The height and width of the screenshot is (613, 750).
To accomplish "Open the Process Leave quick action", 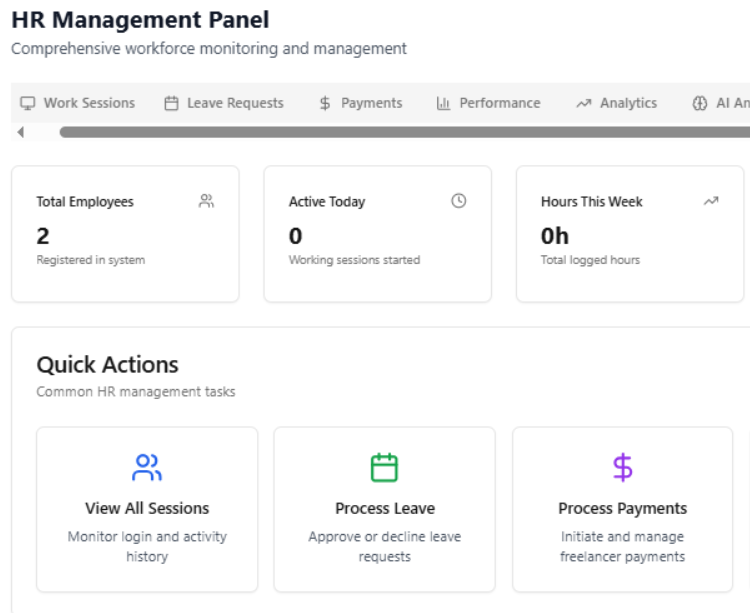I will (x=385, y=509).
